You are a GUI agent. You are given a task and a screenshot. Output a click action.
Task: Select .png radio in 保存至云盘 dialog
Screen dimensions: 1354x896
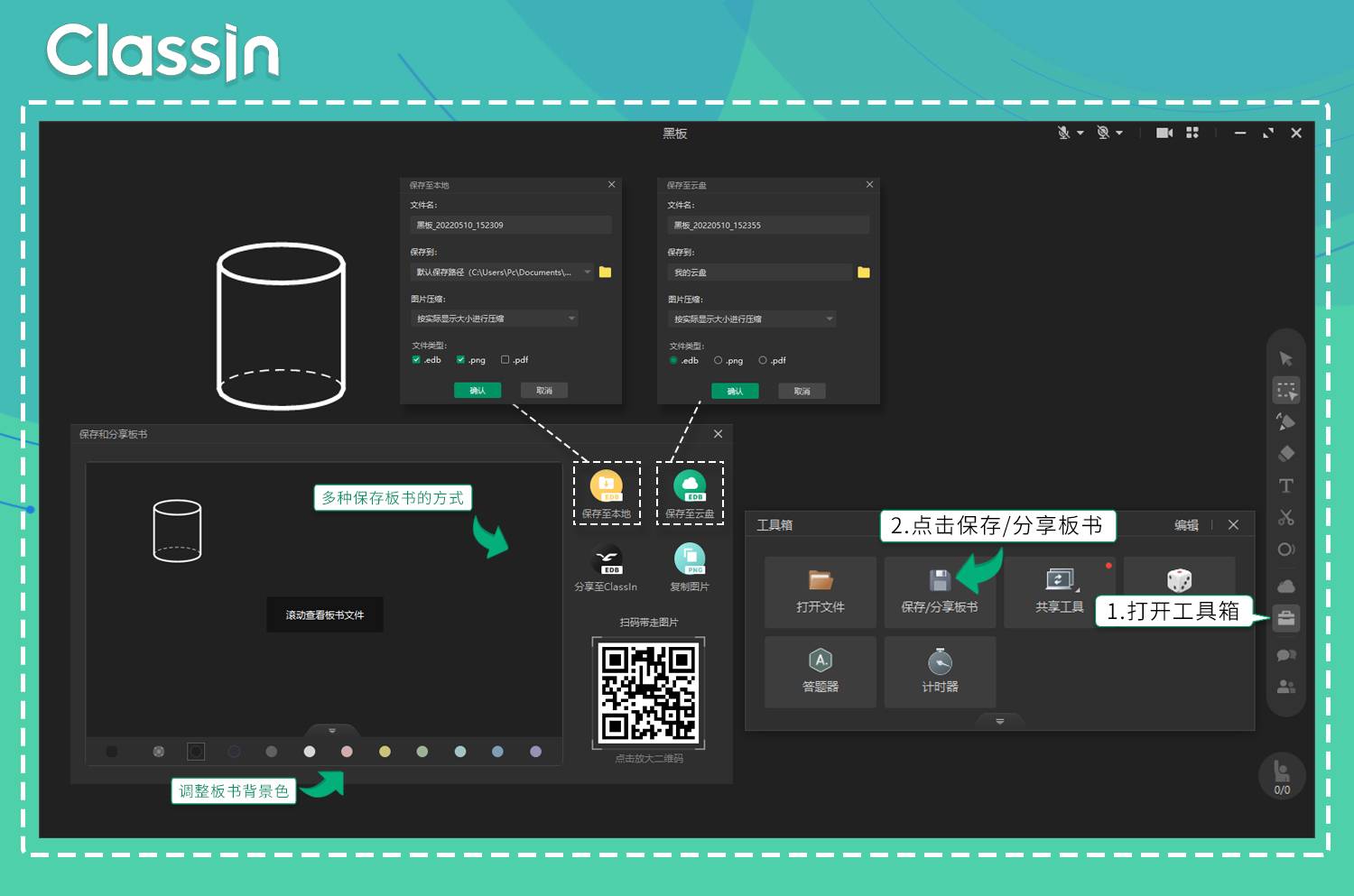pyautogui.click(x=719, y=360)
